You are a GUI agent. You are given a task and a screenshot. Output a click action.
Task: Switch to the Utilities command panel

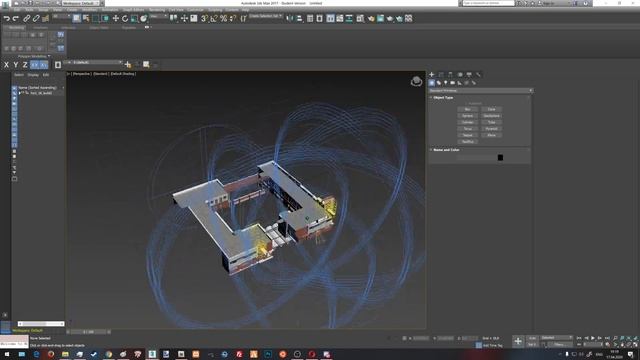click(478, 75)
